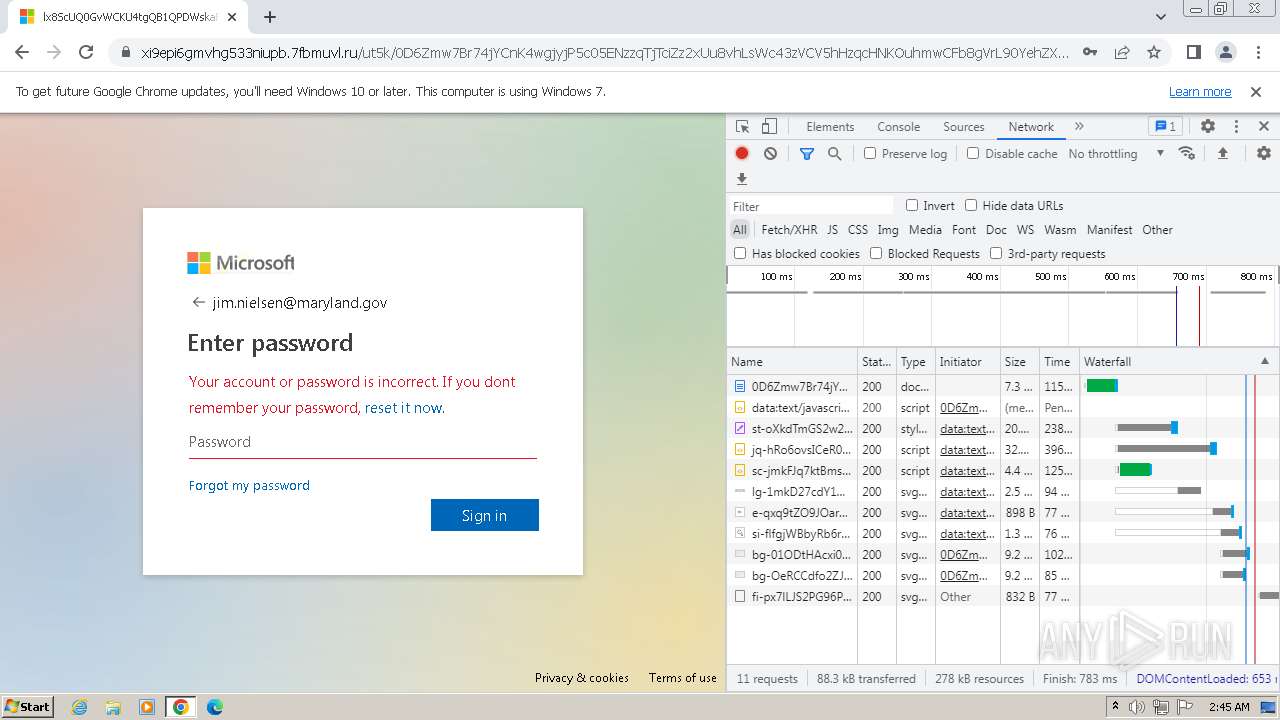The image size is (1280, 720).
Task: Check 3rd-party requests checkbox
Action: tap(996, 253)
